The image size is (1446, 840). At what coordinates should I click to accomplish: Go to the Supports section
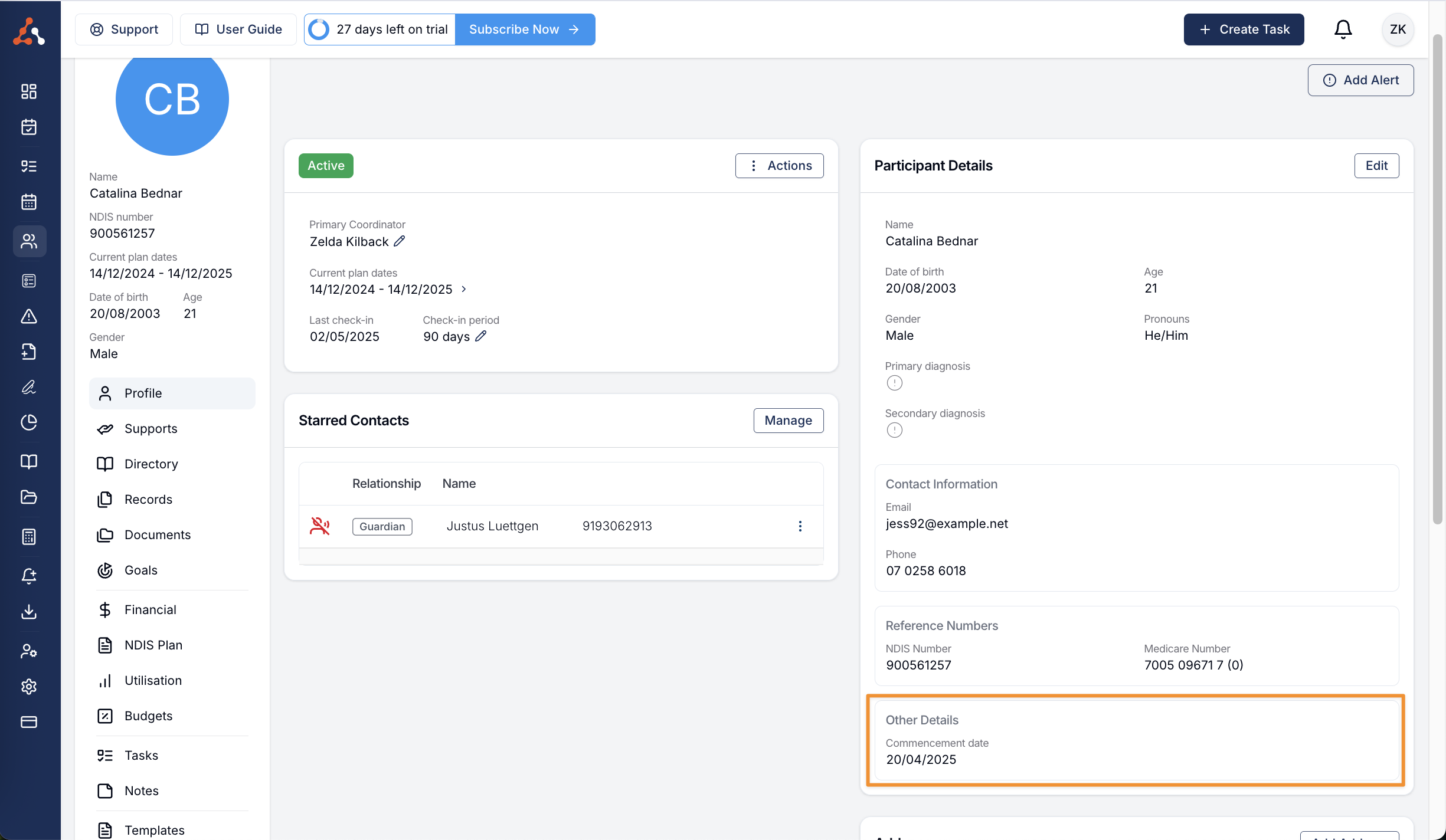(151, 429)
